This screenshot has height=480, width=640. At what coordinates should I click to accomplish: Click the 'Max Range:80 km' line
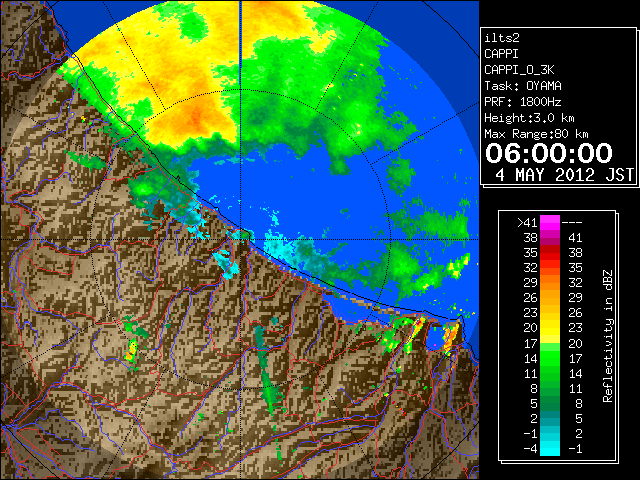click(536, 134)
